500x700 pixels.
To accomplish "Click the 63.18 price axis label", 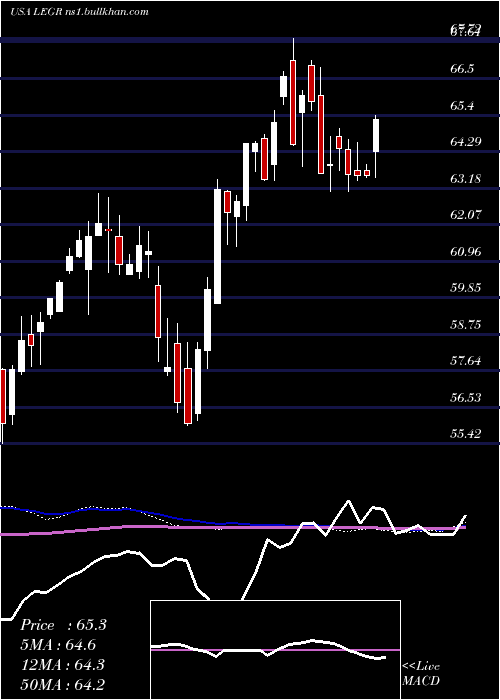I will coord(466,179).
